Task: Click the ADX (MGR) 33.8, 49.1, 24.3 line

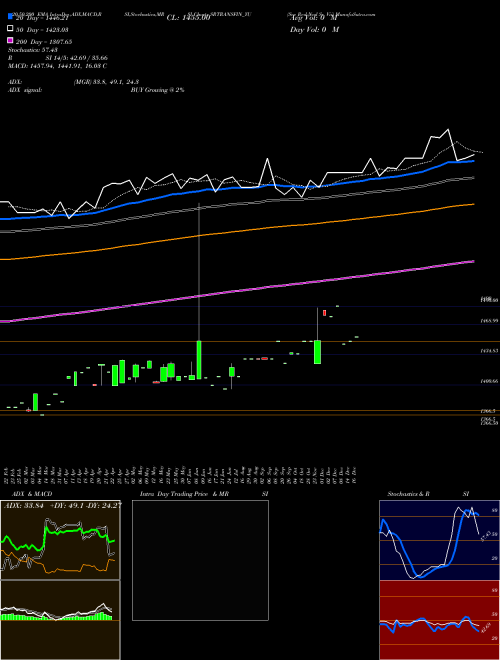Action: pyautogui.click(x=73, y=82)
